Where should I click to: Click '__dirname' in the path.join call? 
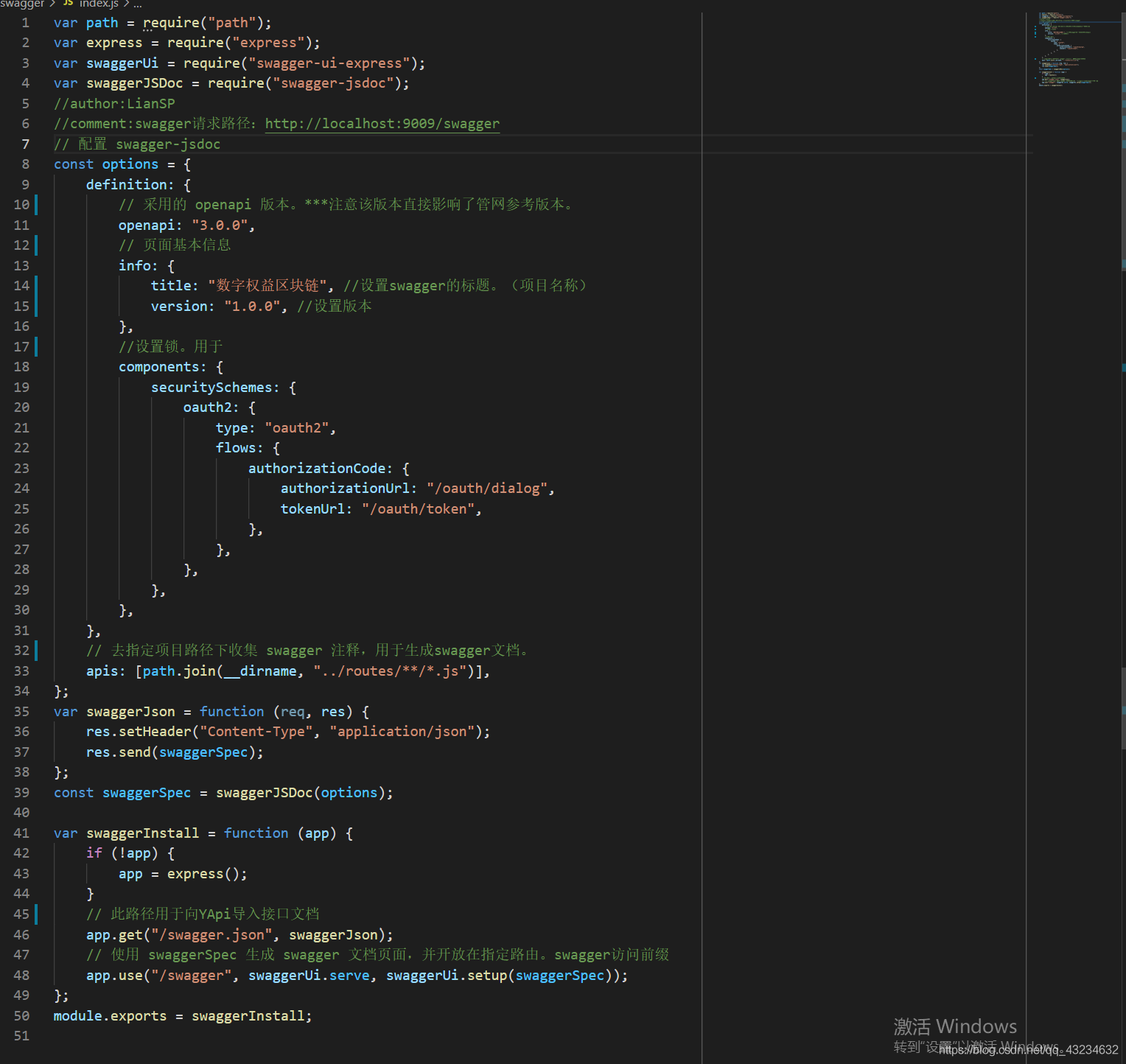260,671
